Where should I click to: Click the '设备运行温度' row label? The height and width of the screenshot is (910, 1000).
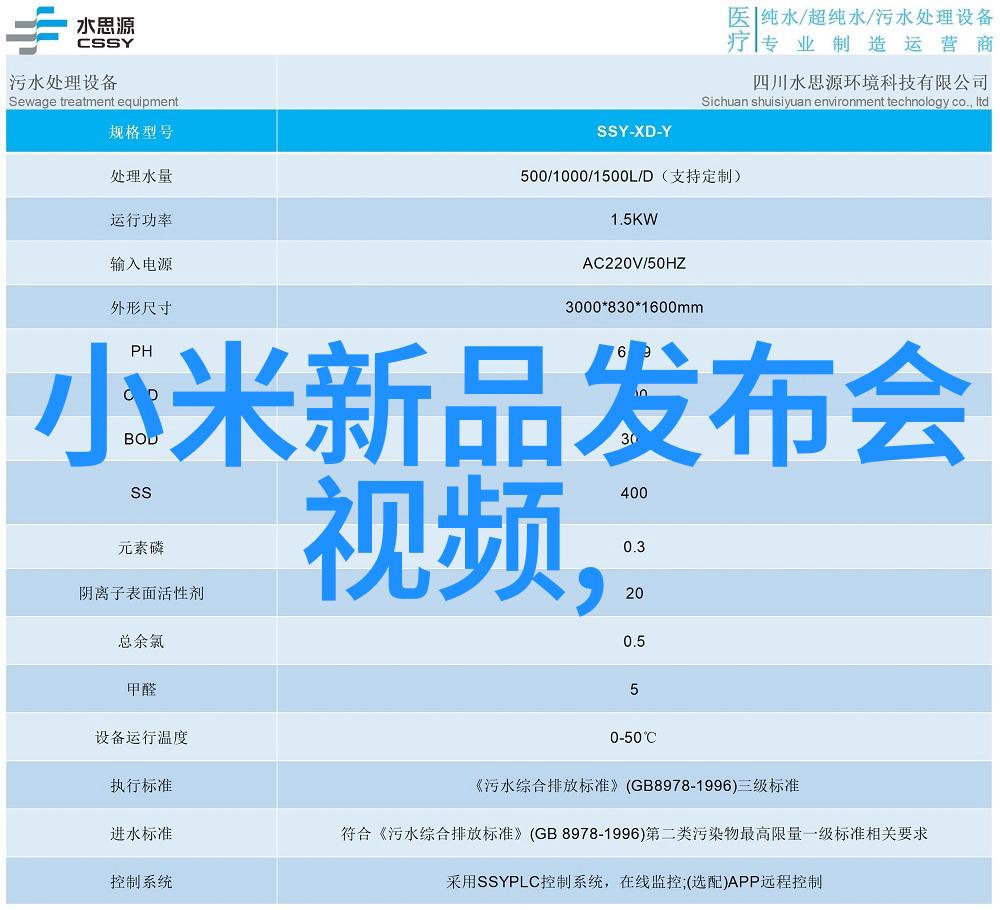(141, 738)
